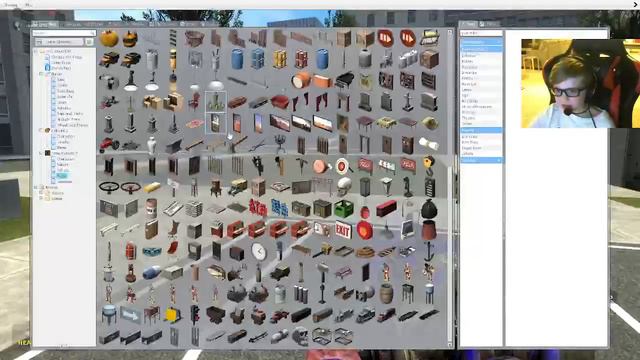The width and height of the screenshot is (640, 360).
Task: Pick the crane hook prop
Action: 429,166
